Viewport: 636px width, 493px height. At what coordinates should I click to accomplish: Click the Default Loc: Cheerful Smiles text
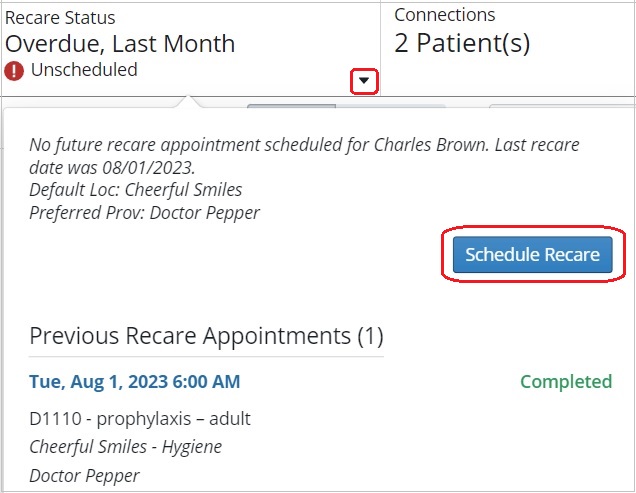point(135,189)
